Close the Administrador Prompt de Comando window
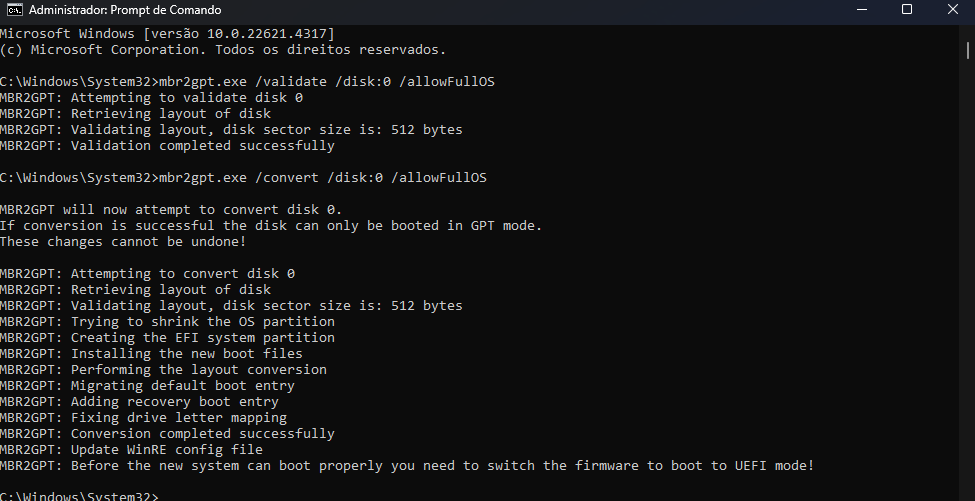This screenshot has height=501, width=975. pyautogui.click(x=953, y=9)
